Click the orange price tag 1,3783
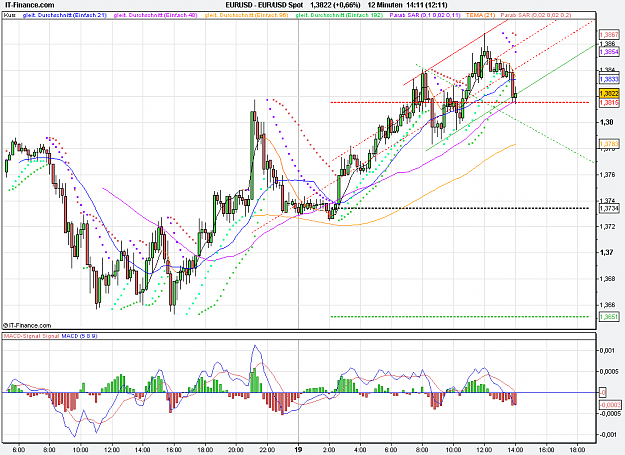The width and height of the screenshot is (625, 455). click(609, 143)
